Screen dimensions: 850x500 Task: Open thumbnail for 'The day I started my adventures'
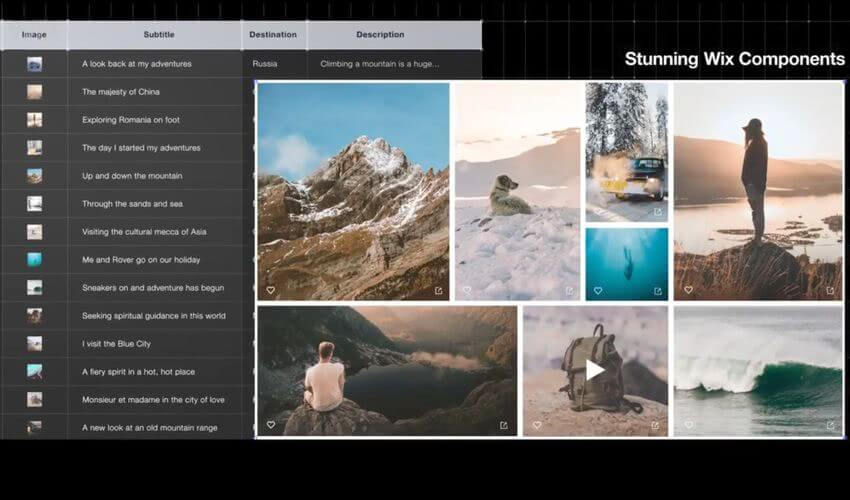pyautogui.click(x=35, y=148)
